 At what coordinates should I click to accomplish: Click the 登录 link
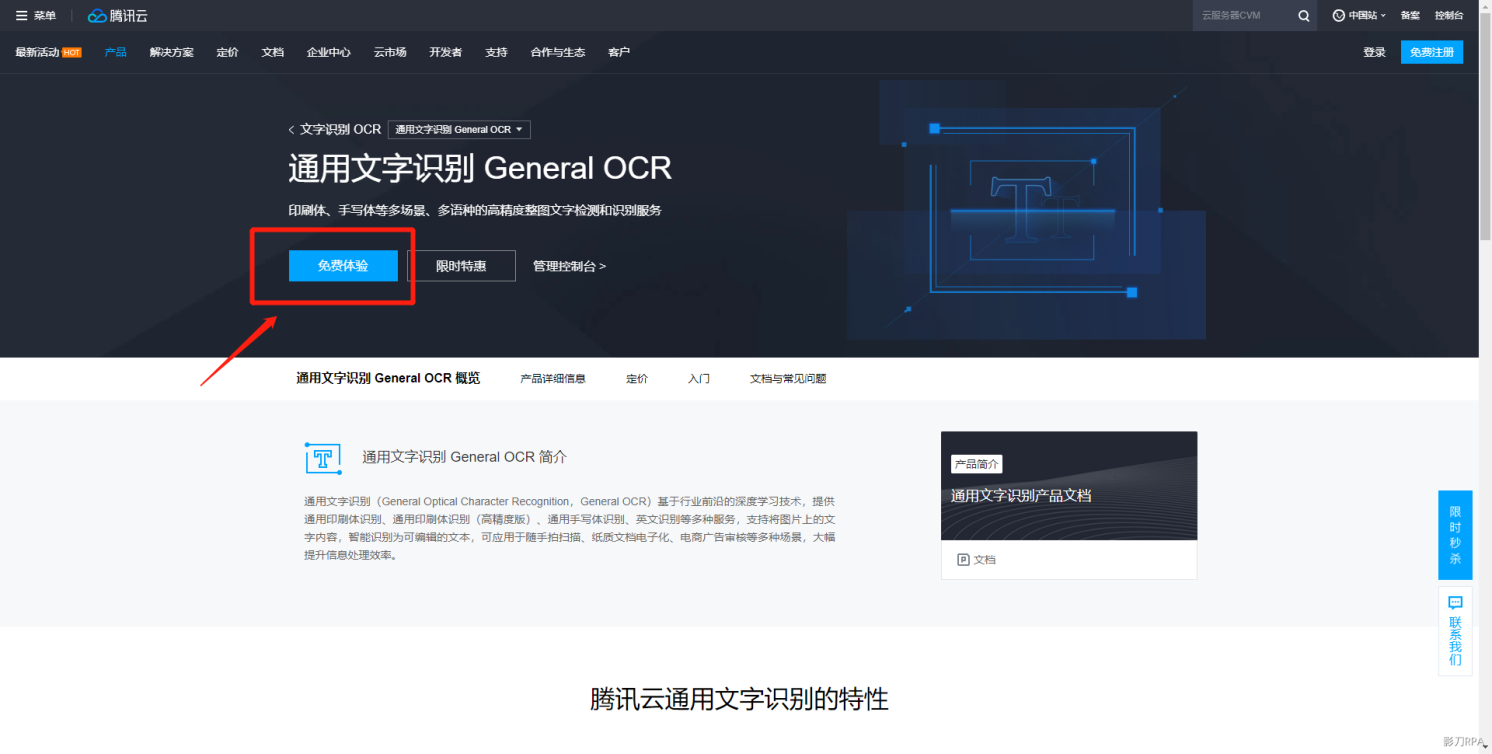[1374, 52]
